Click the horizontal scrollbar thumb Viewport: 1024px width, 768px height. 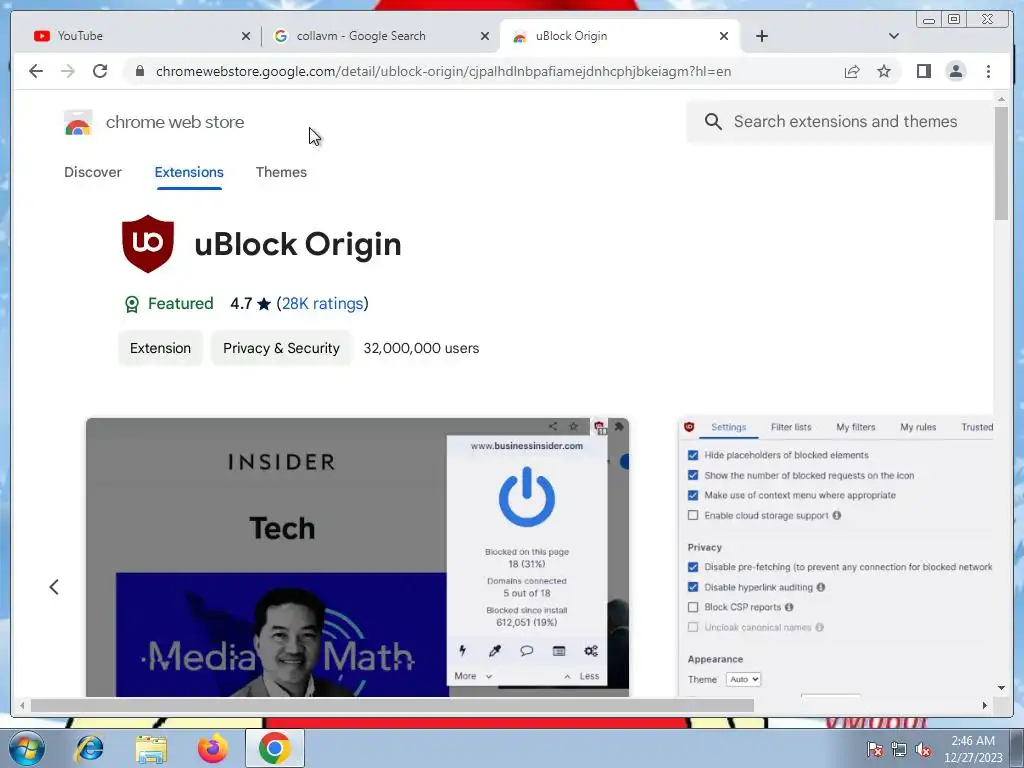[392, 705]
